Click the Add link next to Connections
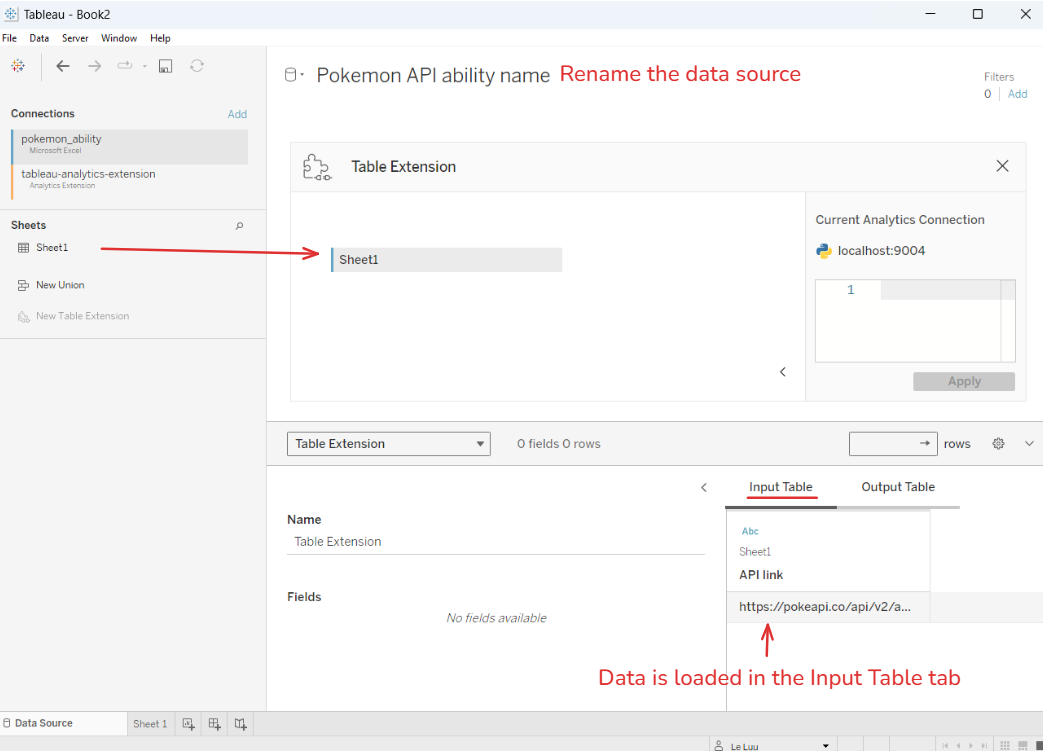Screen dimensions: 1043x751 tap(237, 114)
